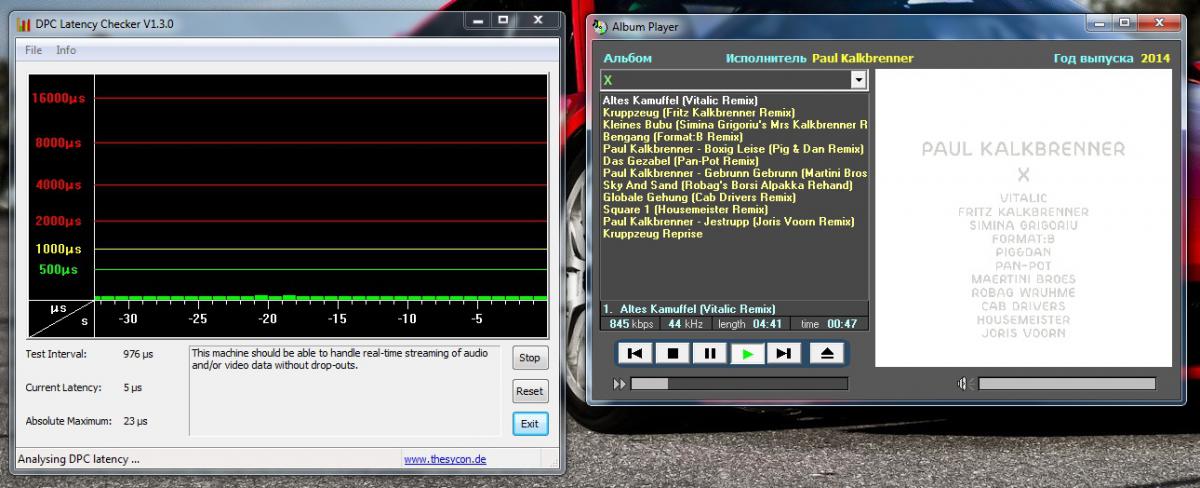This screenshot has width=1200, height=488.
Task: Click the fast-forward seek icon
Action: (x=620, y=383)
